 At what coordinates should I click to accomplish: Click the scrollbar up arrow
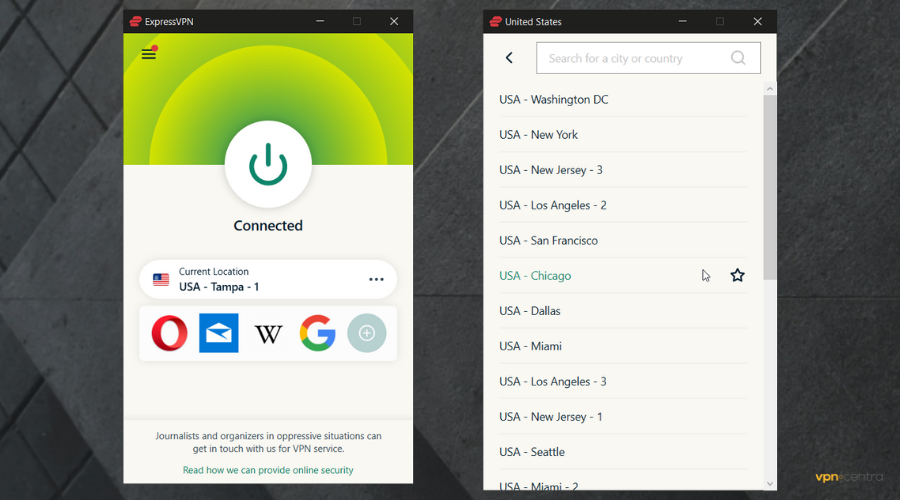click(770, 89)
